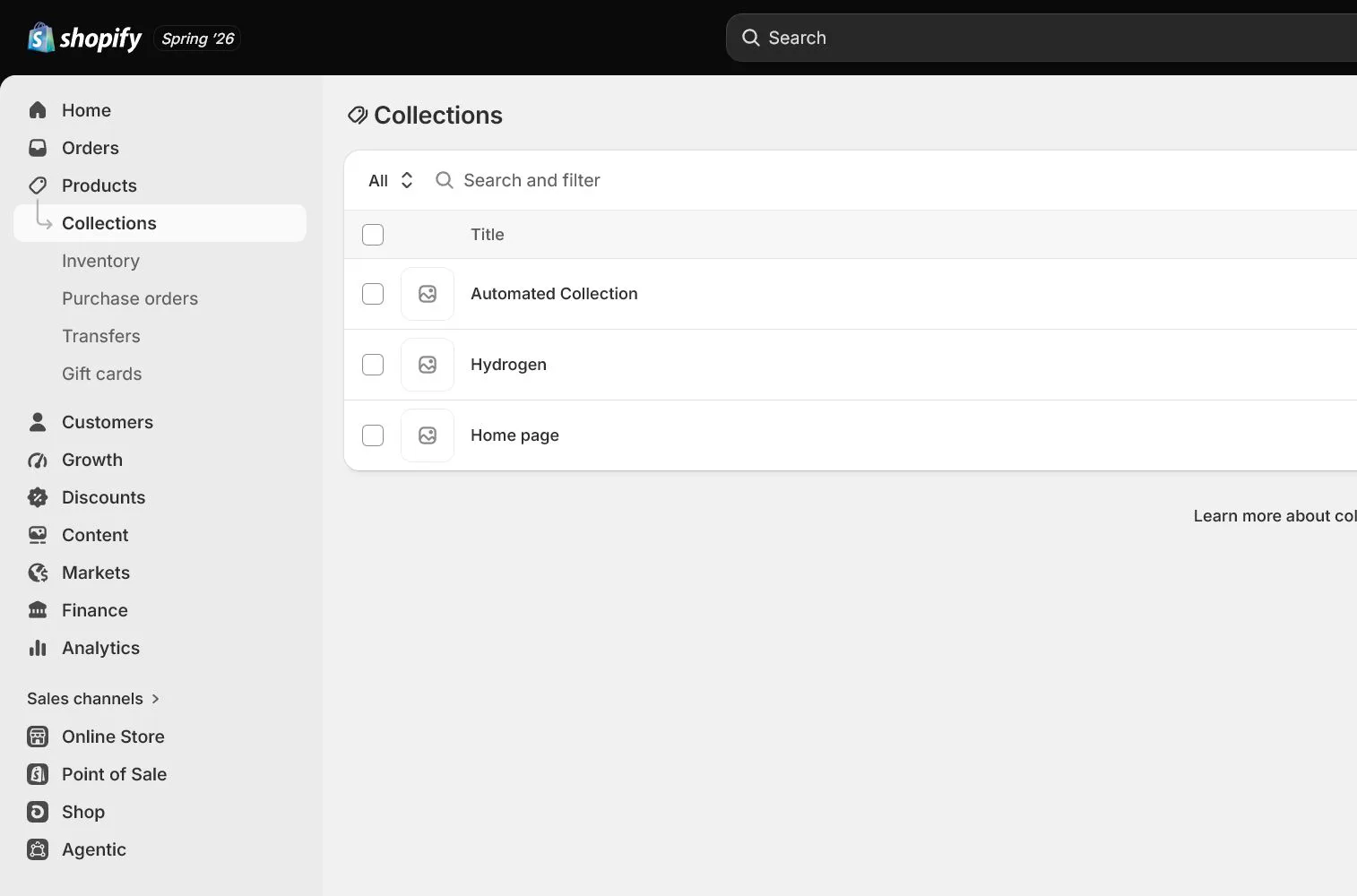Open the Home page collection image placeholder
Screen dimensions: 1357x896
point(428,435)
